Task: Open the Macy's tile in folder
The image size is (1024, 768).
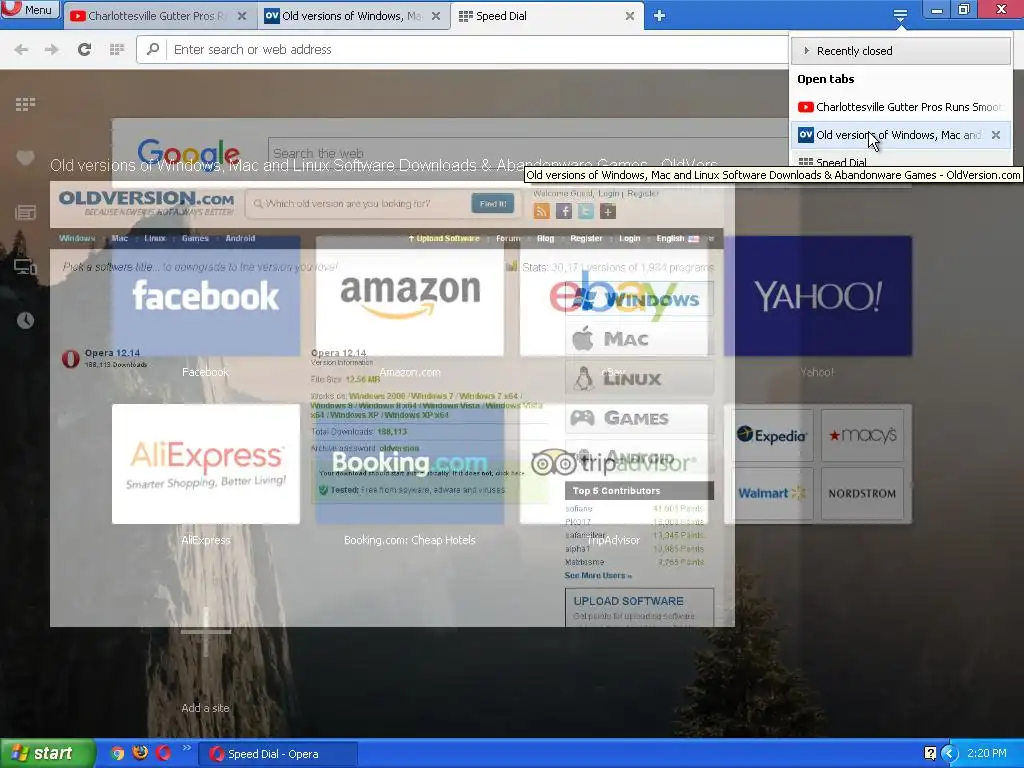Action: [862, 435]
